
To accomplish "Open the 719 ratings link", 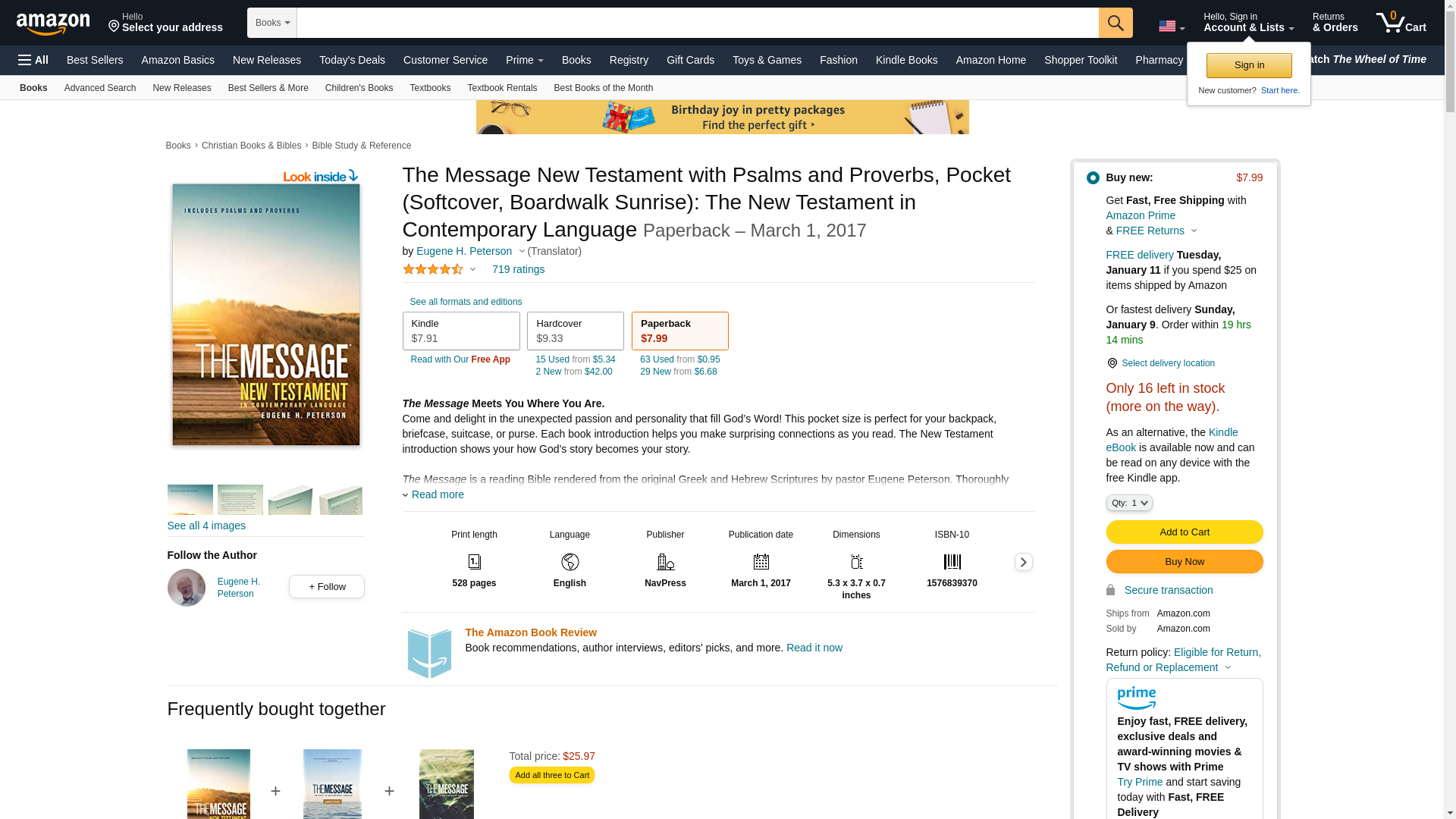I will coord(518,269).
